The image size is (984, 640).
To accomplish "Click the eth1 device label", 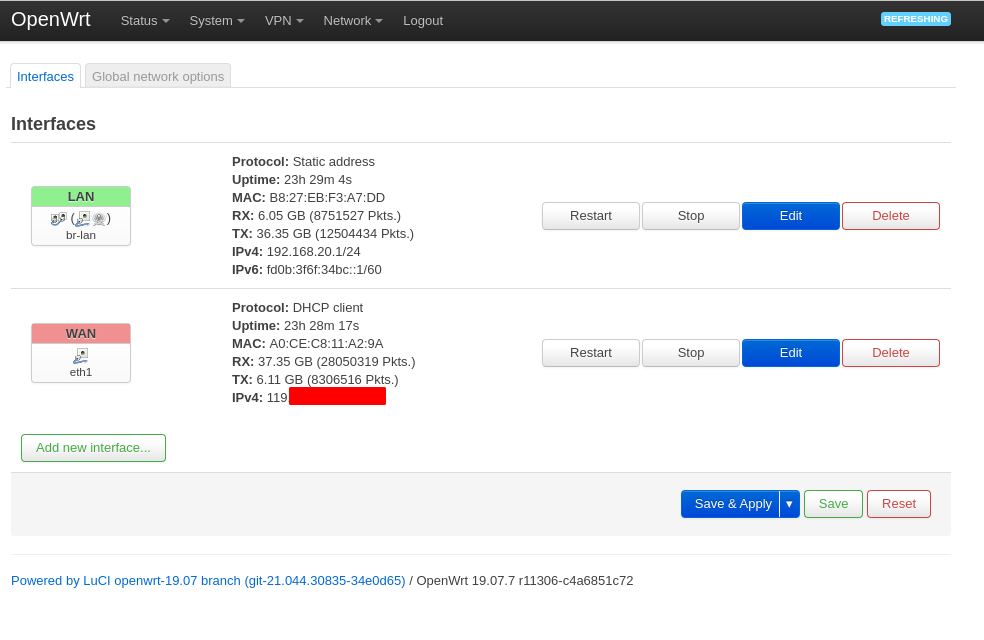I will [x=81, y=372].
